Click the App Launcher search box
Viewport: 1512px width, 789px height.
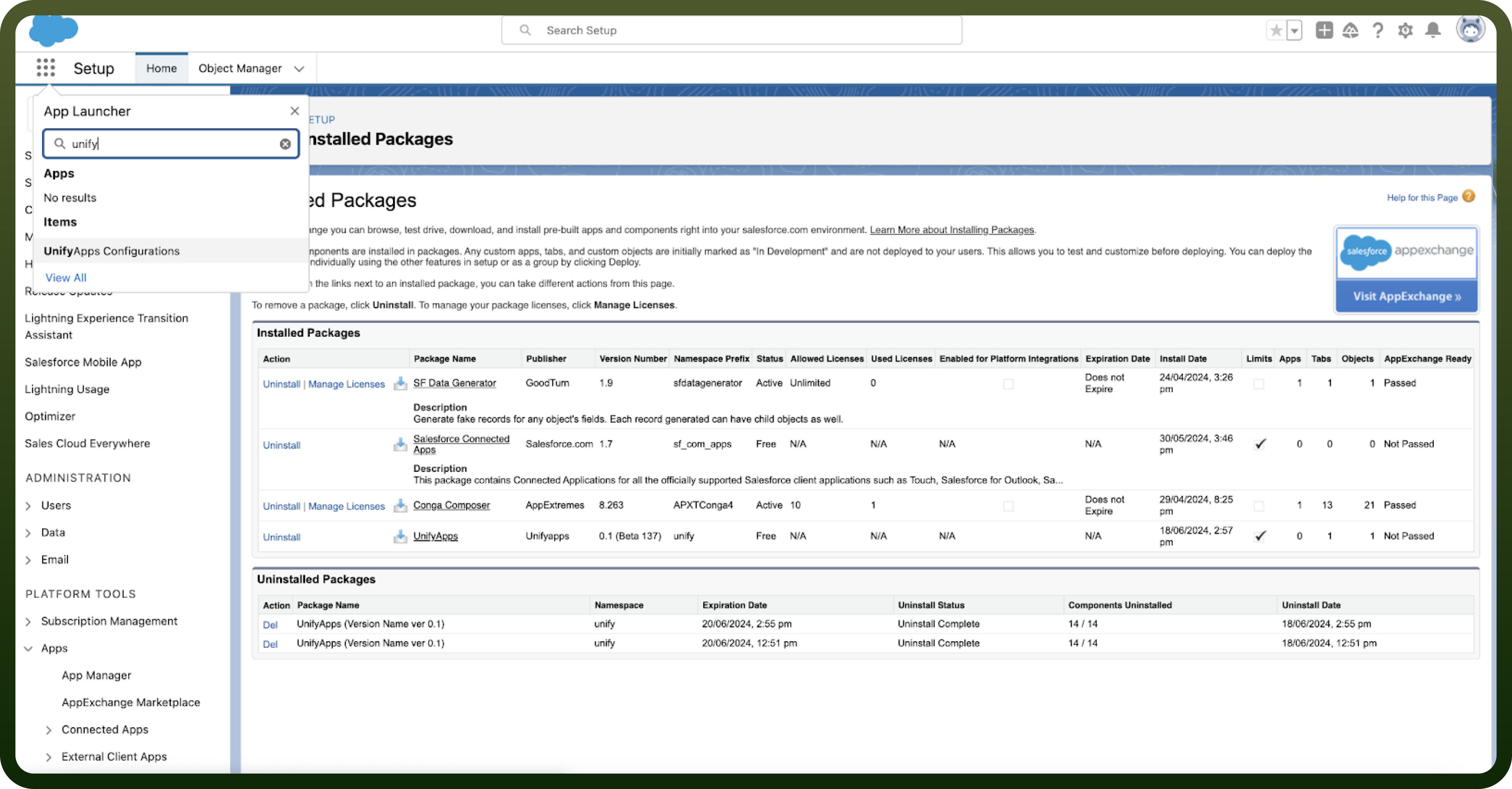tap(171, 144)
